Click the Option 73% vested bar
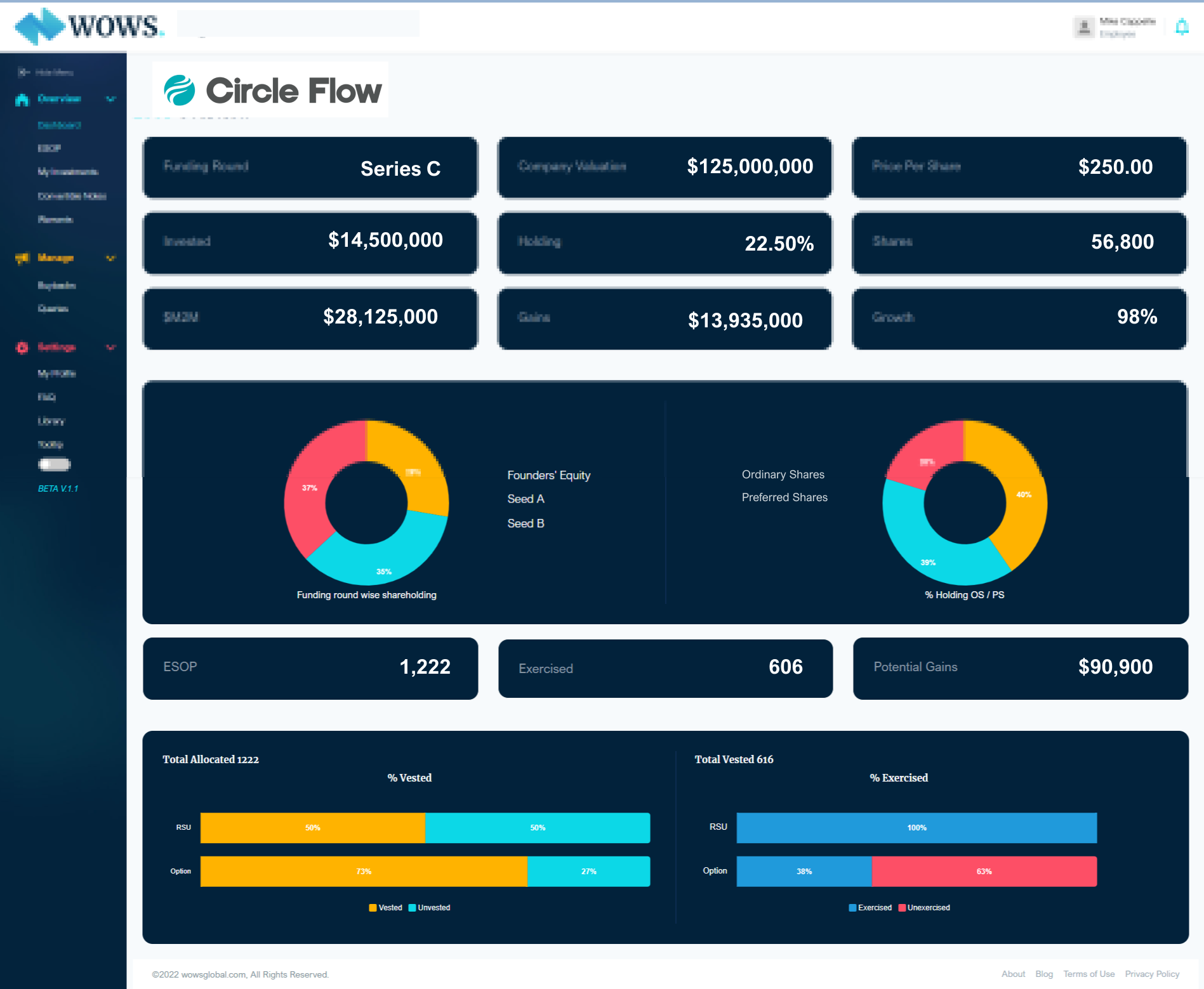 pyautogui.click(x=364, y=872)
